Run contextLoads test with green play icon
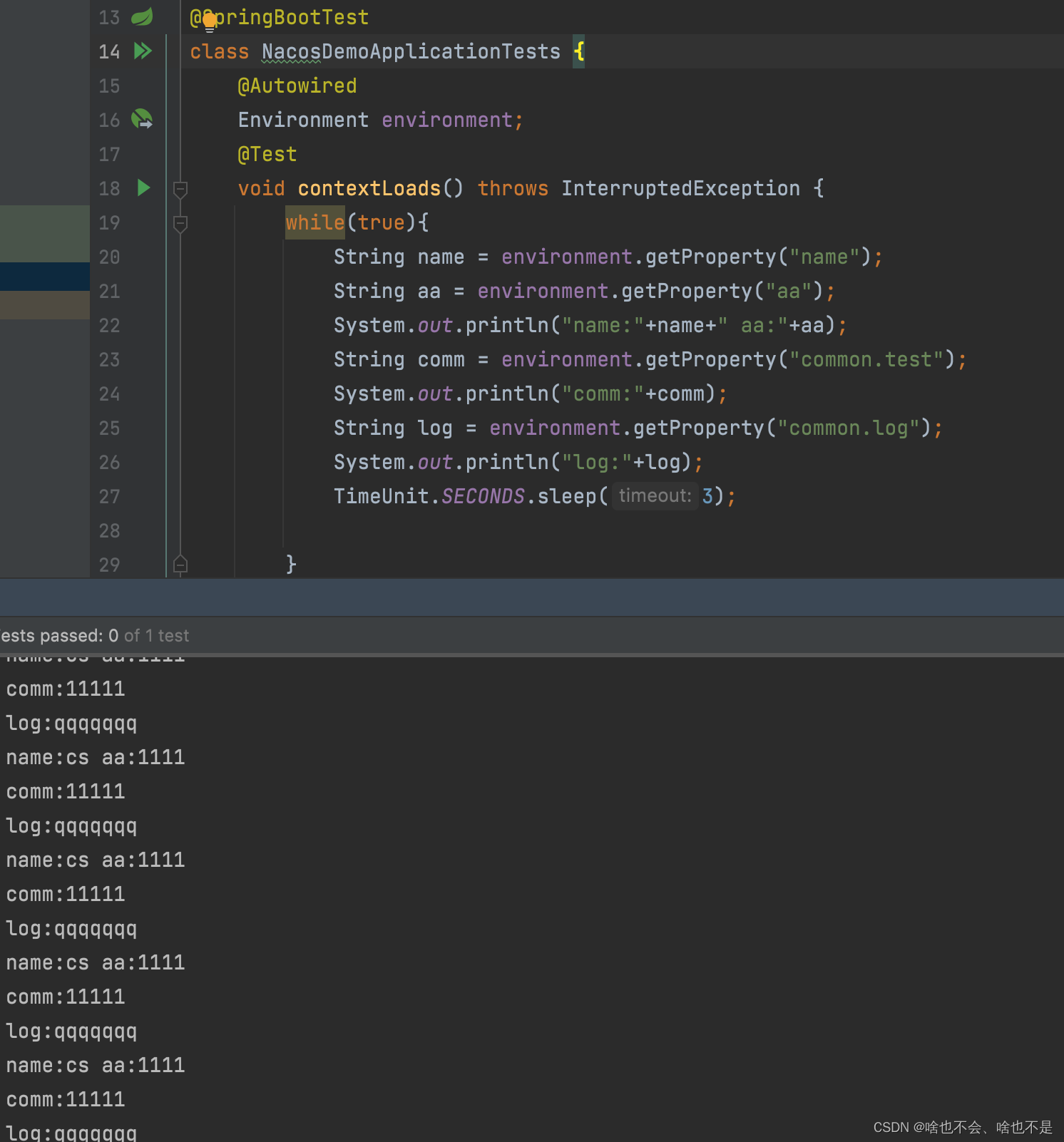The image size is (1064, 1142). click(143, 187)
